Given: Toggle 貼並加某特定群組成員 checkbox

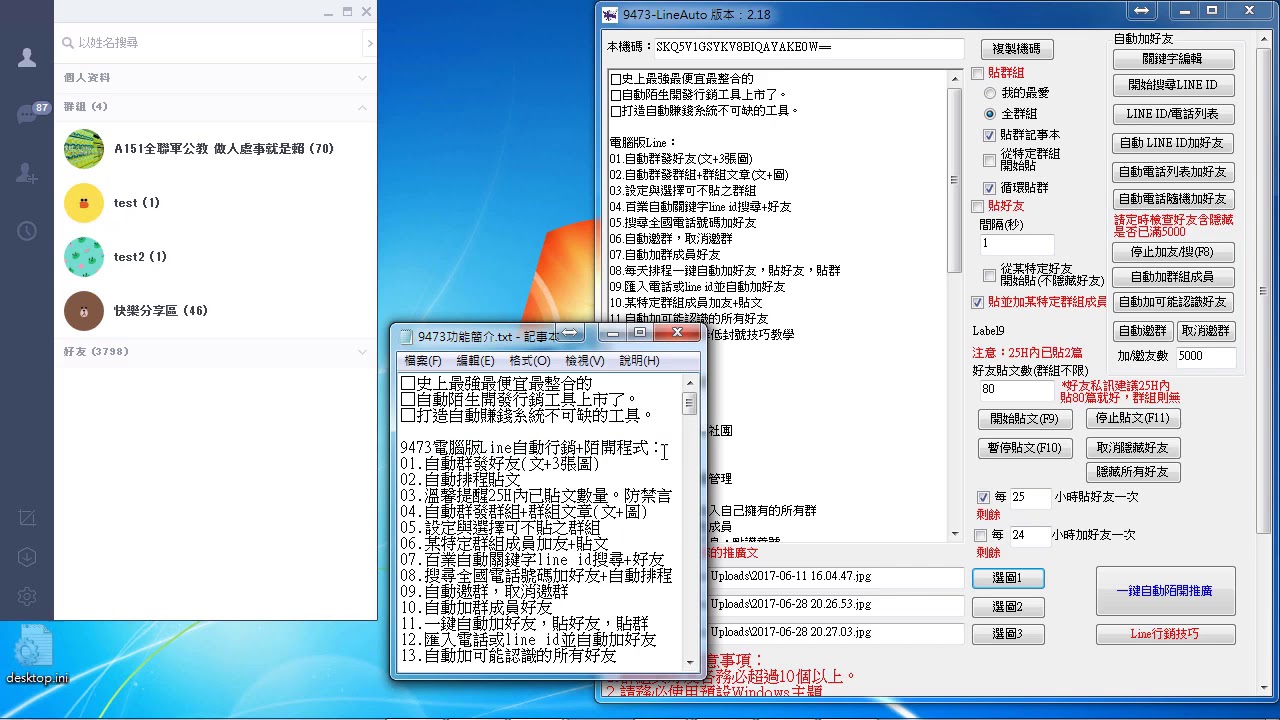Looking at the screenshot, I should 978,302.
